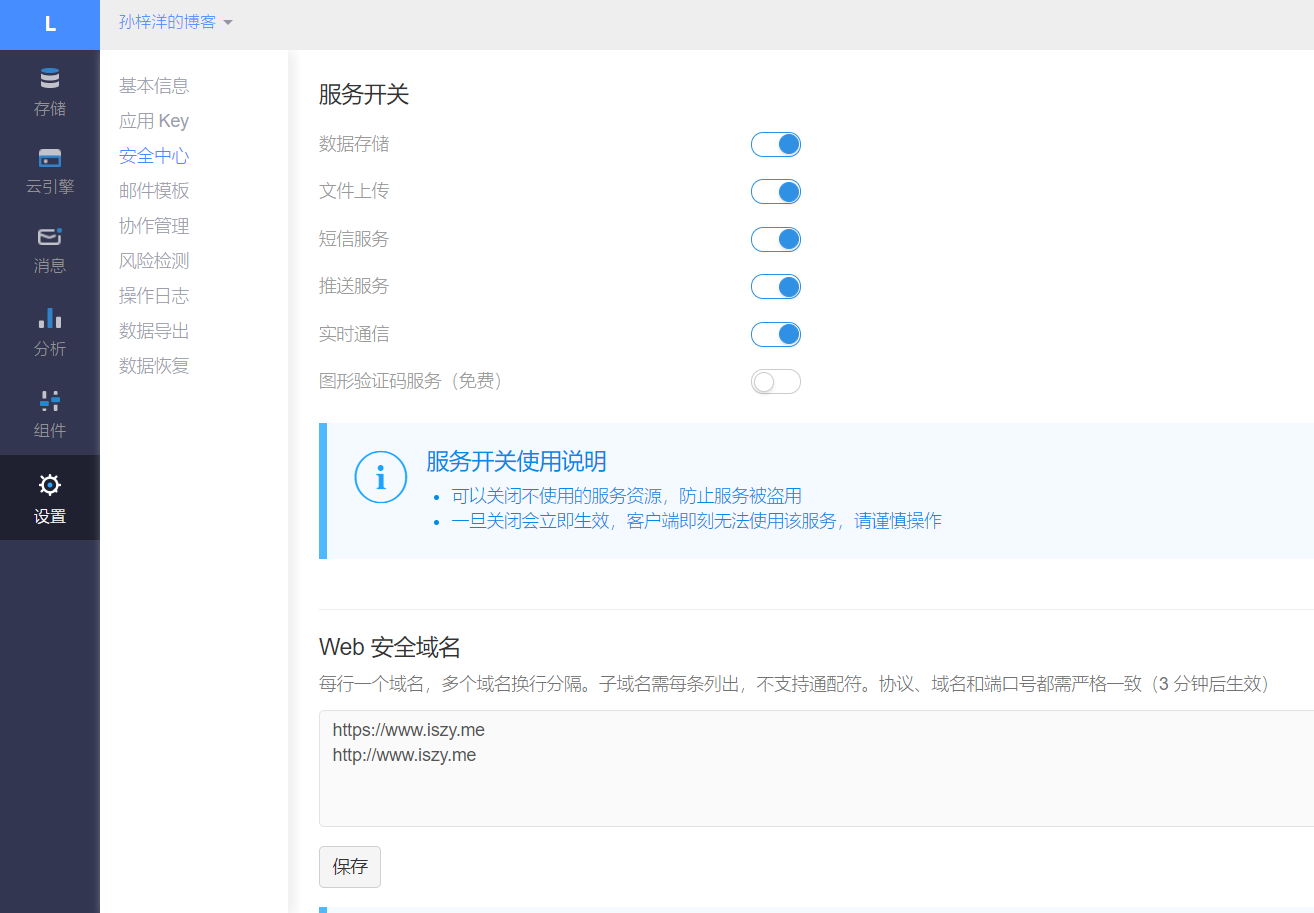Open the 消息 messaging icon
The width and height of the screenshot is (1314, 913).
[49, 237]
